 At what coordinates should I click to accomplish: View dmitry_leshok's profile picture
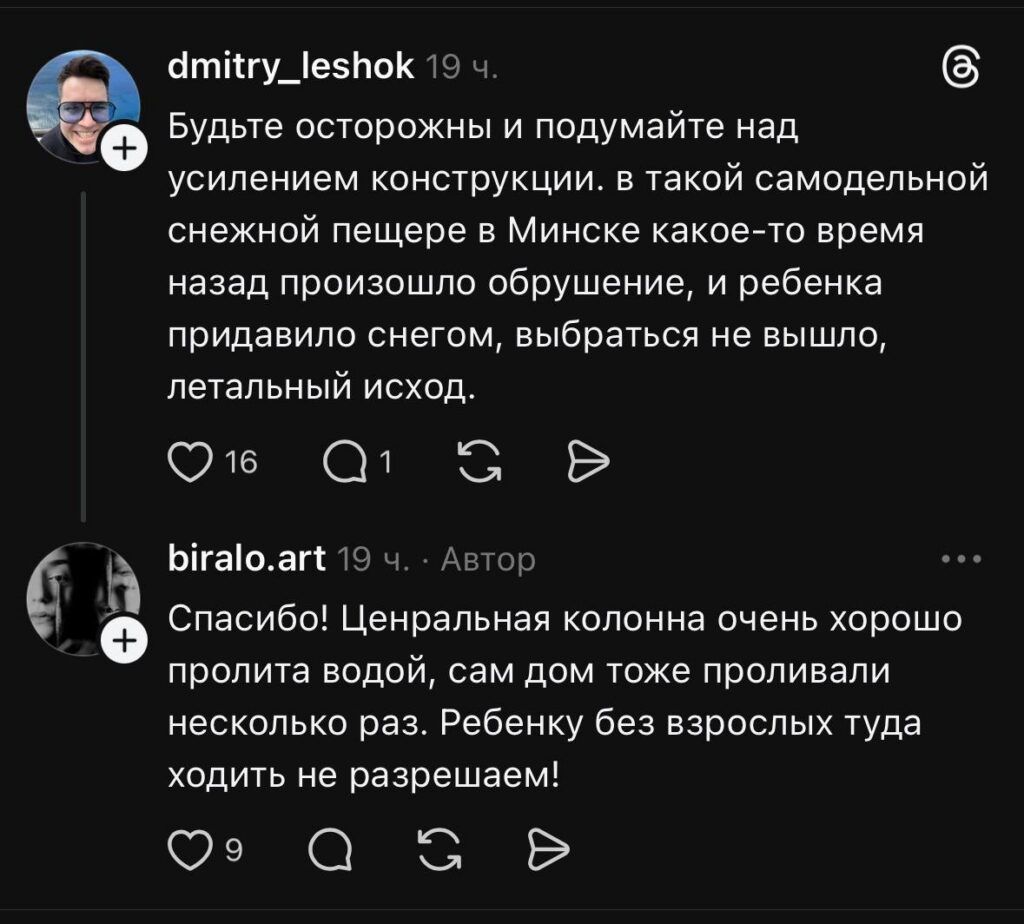tap(82, 102)
